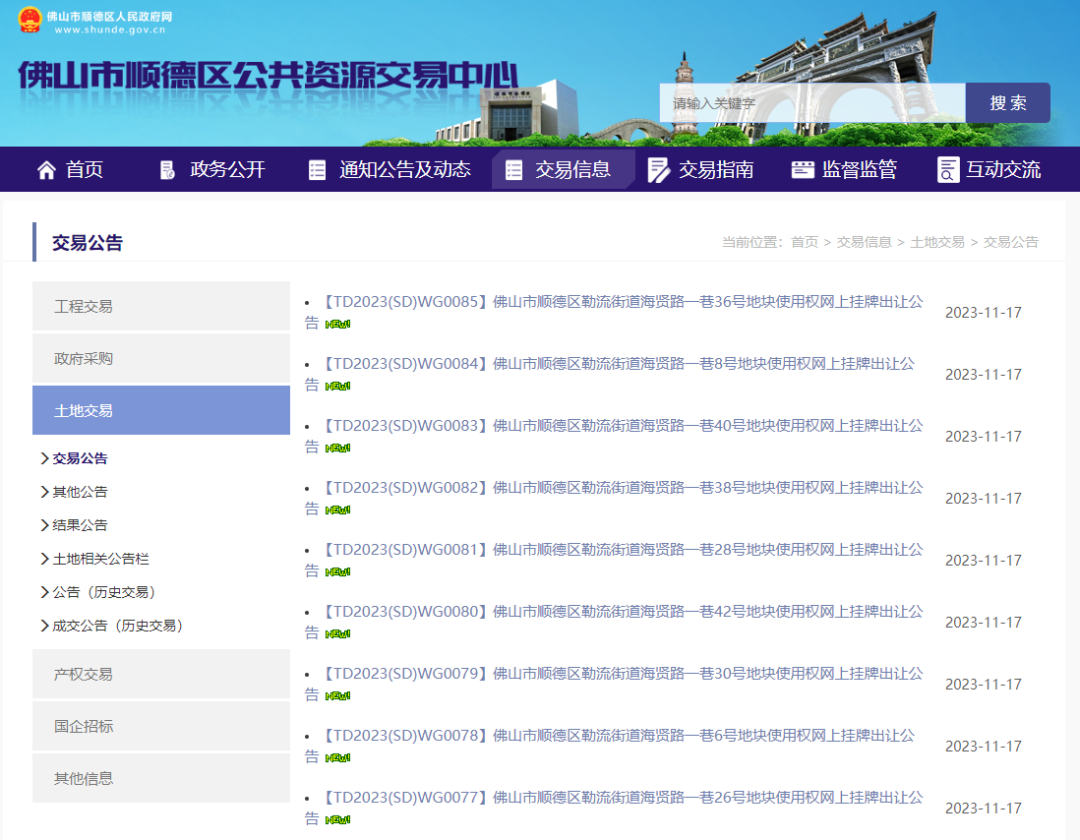The image size is (1080, 840).
Task: Open the 其他公告 submenu item
Action: (x=80, y=492)
